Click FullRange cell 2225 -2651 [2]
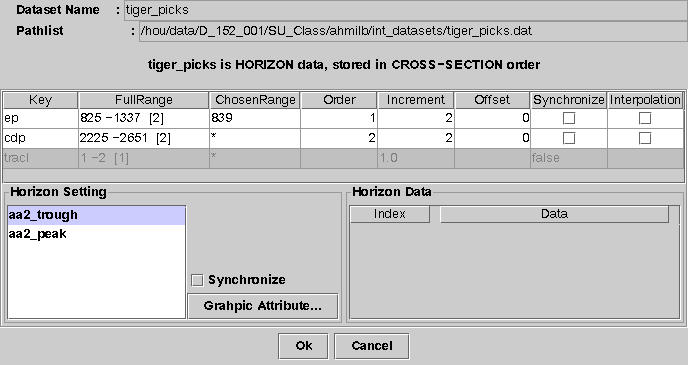 click(143, 138)
